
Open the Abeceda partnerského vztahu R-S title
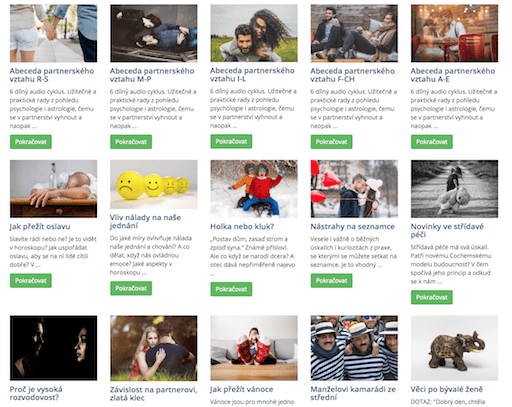point(52,75)
